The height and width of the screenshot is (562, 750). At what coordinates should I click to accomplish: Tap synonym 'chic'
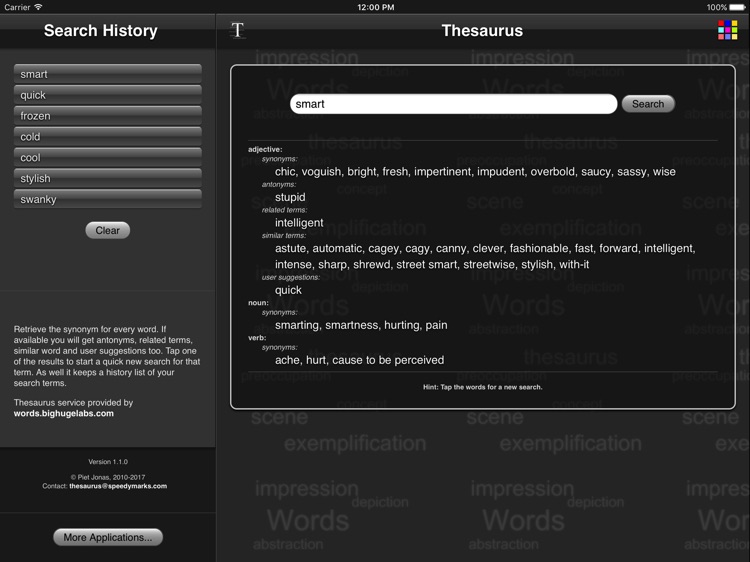[285, 172]
